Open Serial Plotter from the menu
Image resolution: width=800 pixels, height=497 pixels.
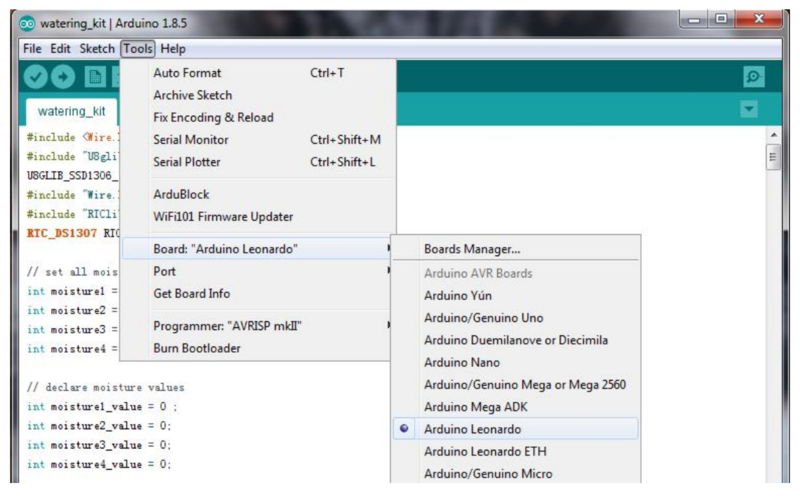tap(258, 162)
